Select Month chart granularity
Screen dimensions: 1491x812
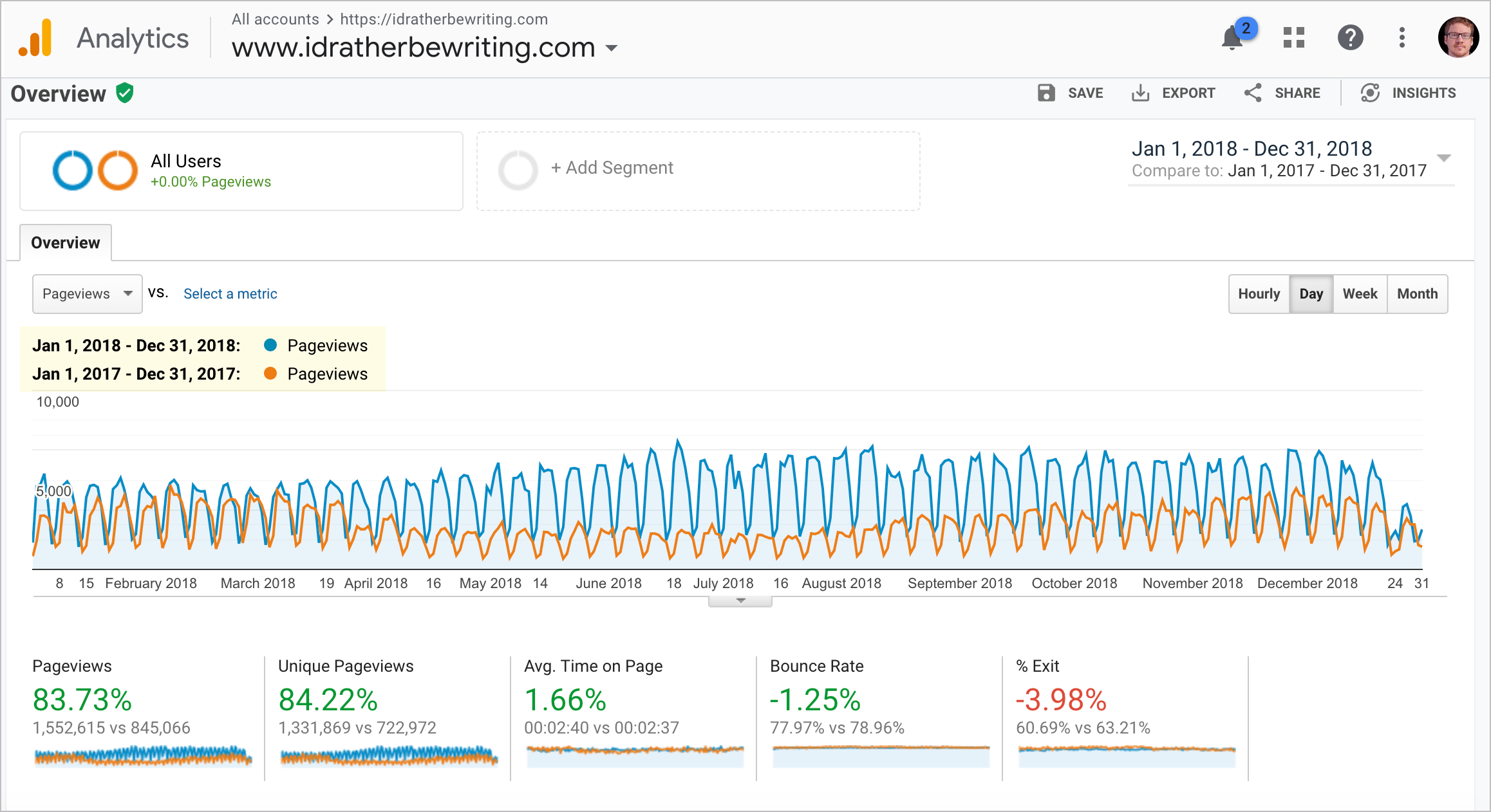coord(1417,294)
